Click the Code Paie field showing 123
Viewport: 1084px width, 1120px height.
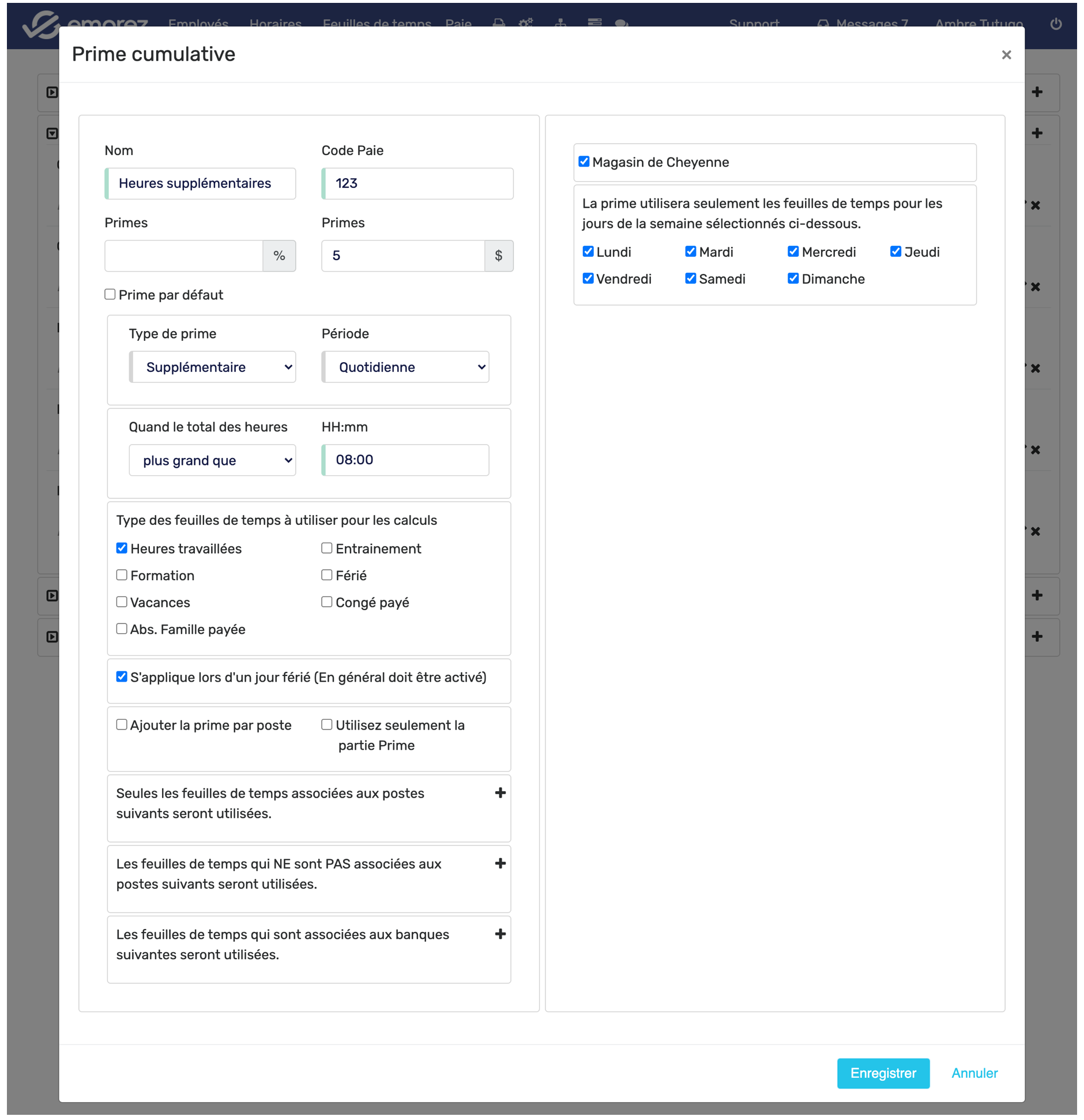tap(417, 183)
